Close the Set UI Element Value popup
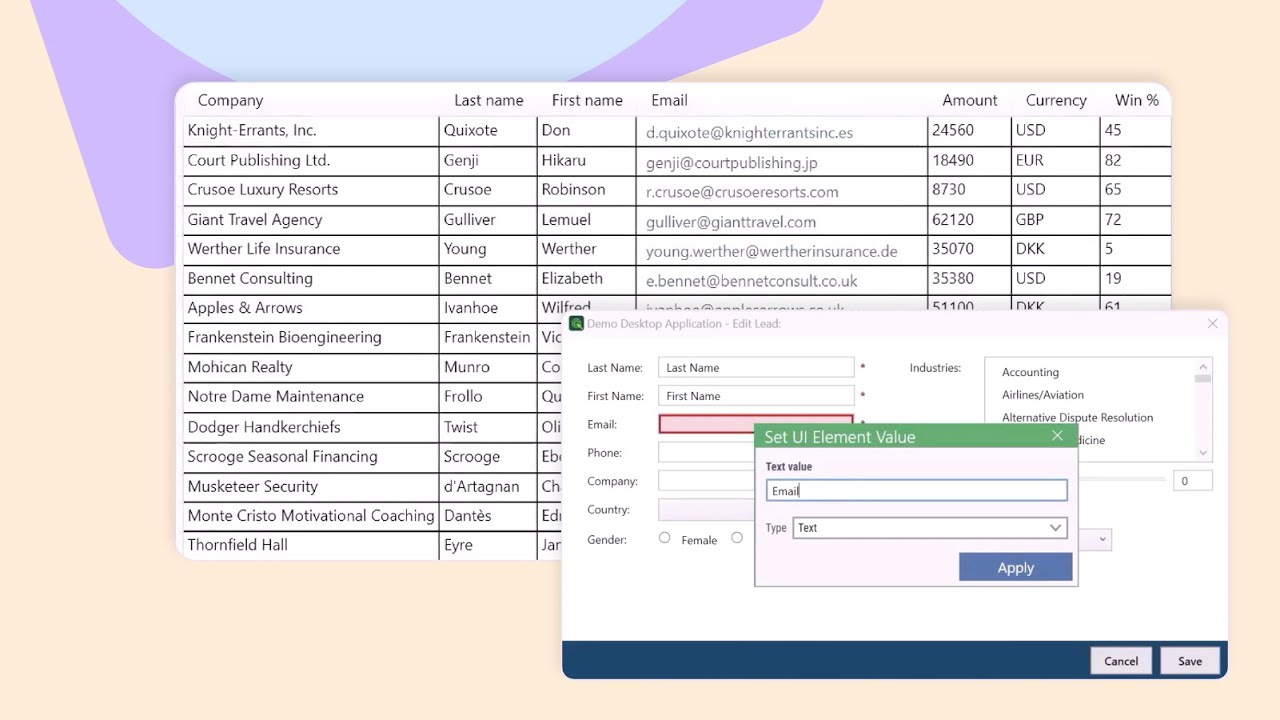 tap(1057, 436)
